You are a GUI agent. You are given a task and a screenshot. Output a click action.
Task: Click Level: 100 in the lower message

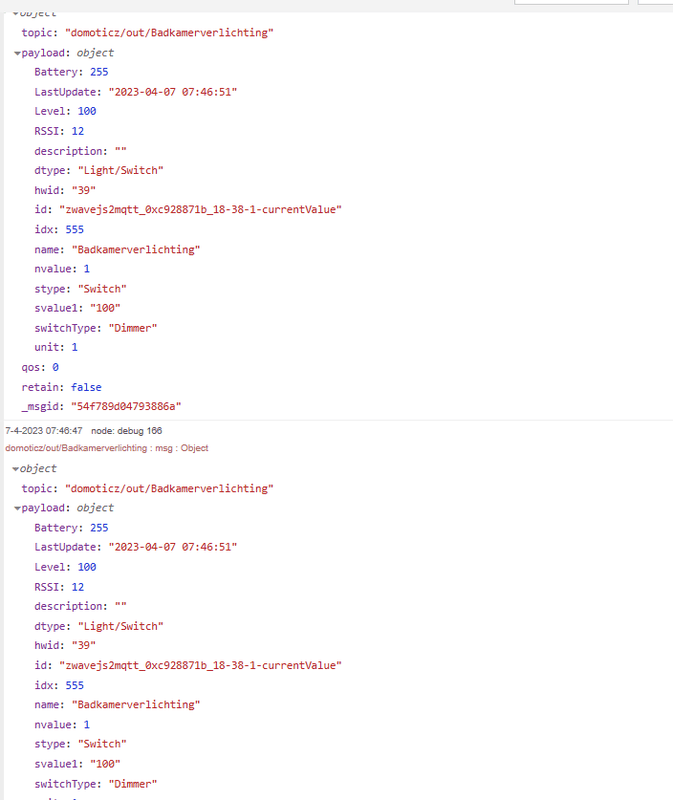[65, 567]
